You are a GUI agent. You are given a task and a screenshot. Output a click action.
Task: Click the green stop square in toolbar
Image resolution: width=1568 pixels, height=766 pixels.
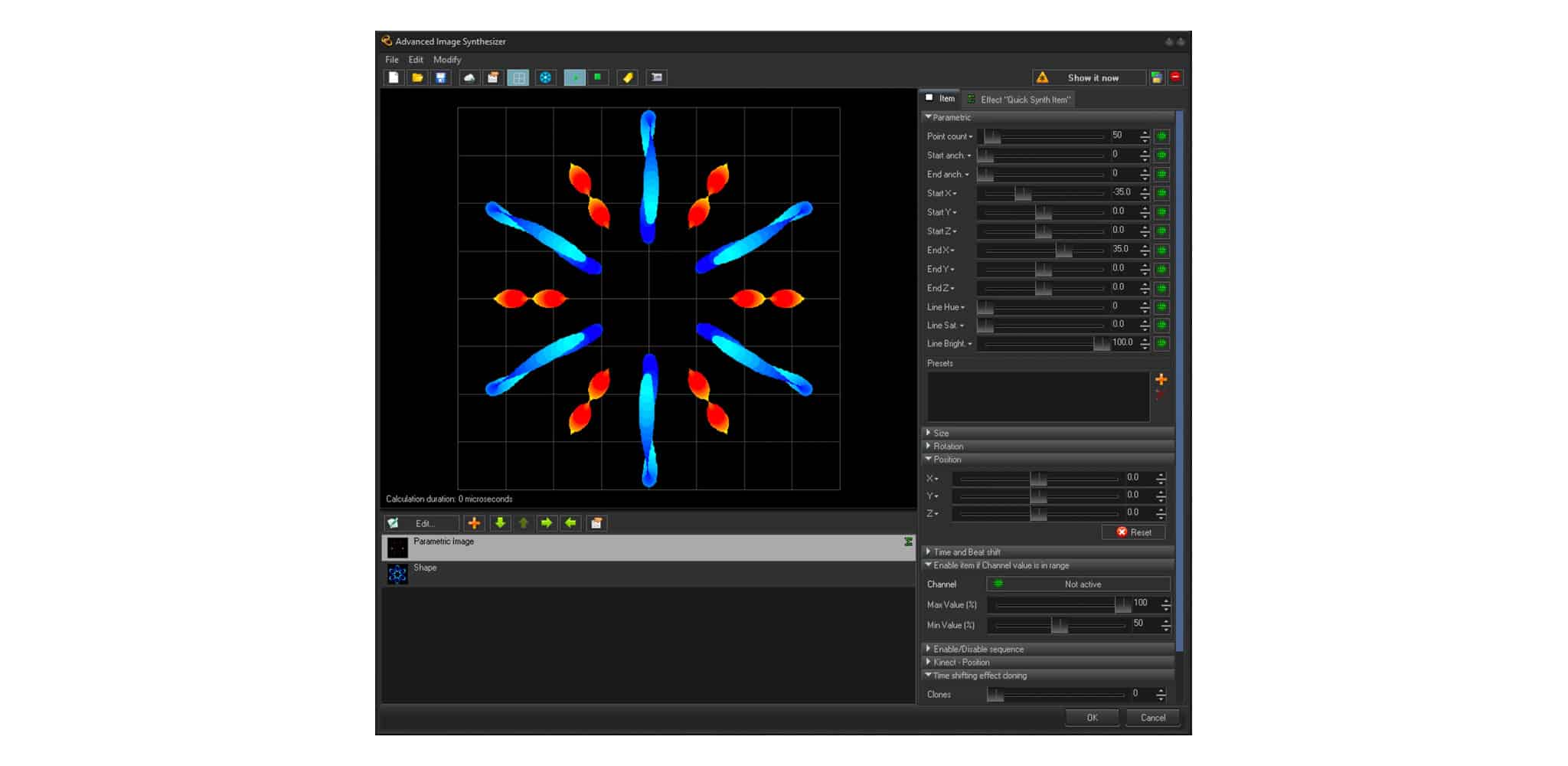tap(598, 77)
